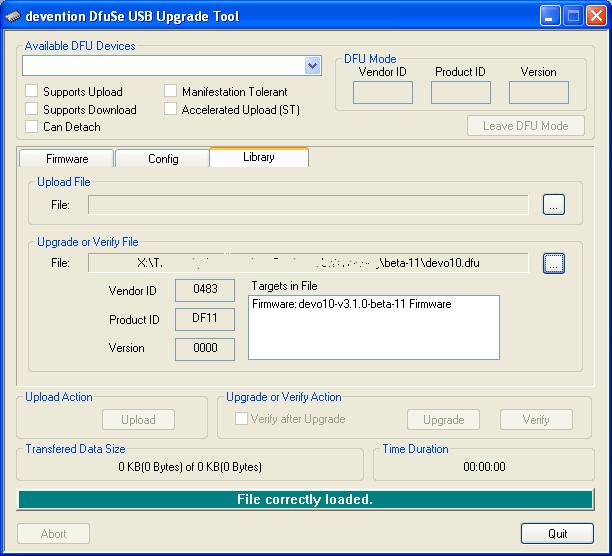Click the file Product ID field DF11

pyautogui.click(x=205, y=319)
